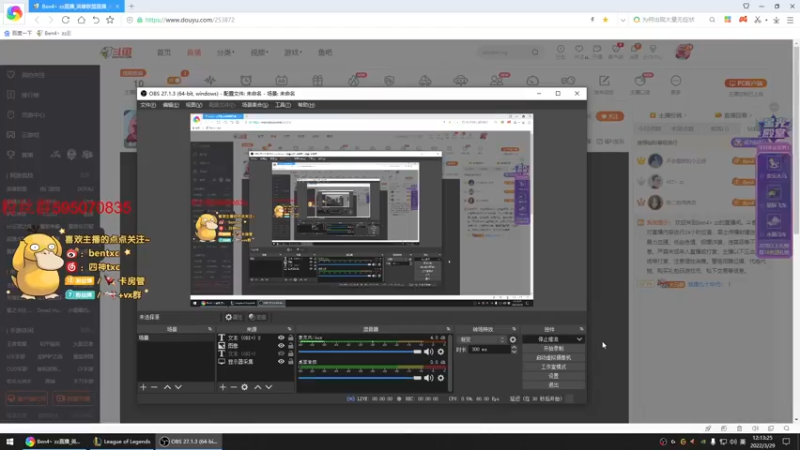Click the 设置 settings button in OBS
The height and width of the screenshot is (450, 800).
554,376
